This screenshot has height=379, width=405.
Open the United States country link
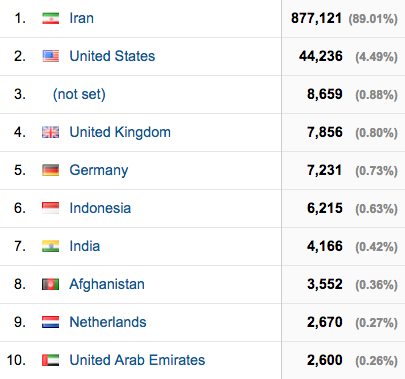click(x=112, y=56)
